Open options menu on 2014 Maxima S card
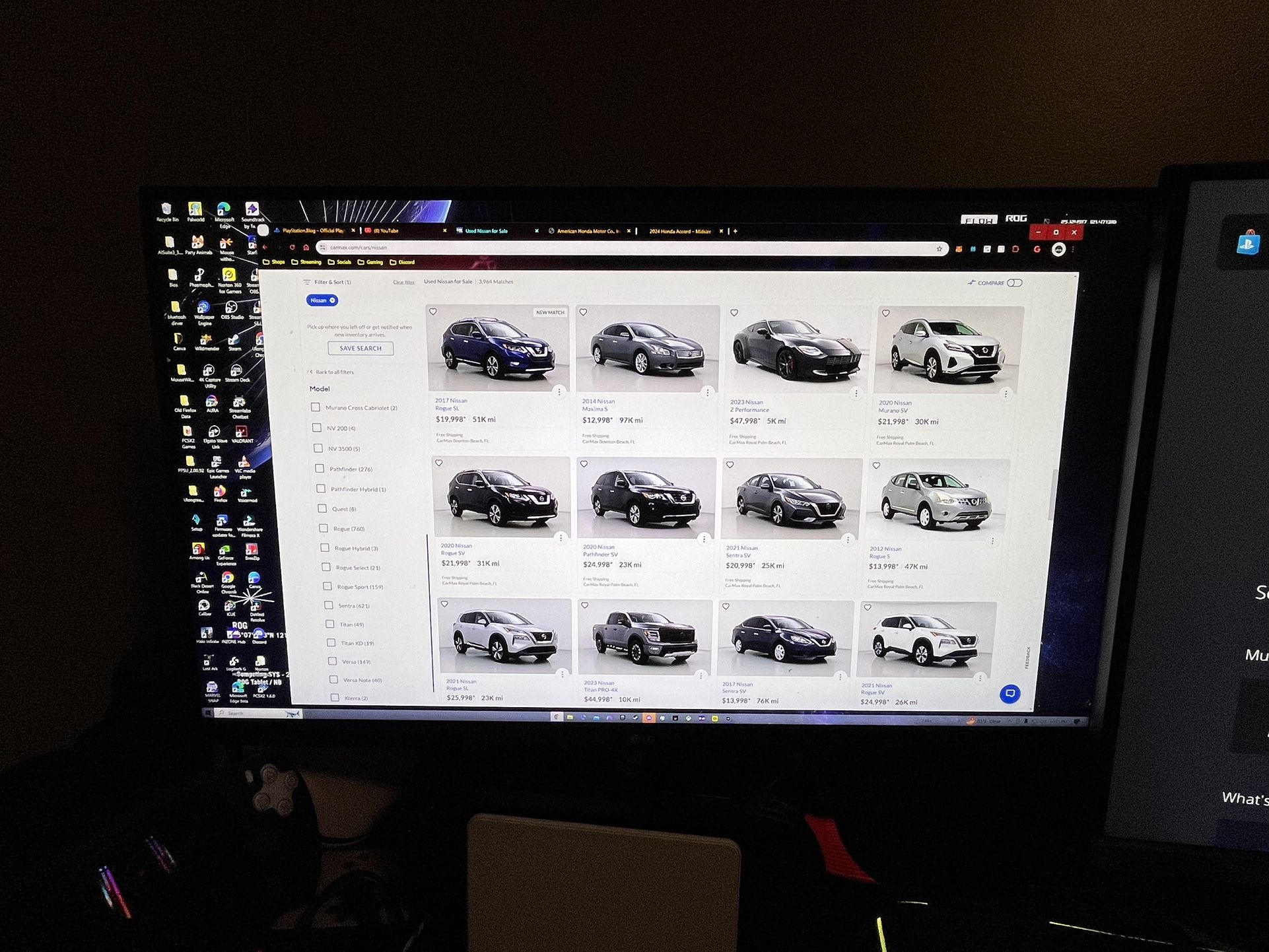This screenshot has width=1269, height=952. tap(708, 392)
